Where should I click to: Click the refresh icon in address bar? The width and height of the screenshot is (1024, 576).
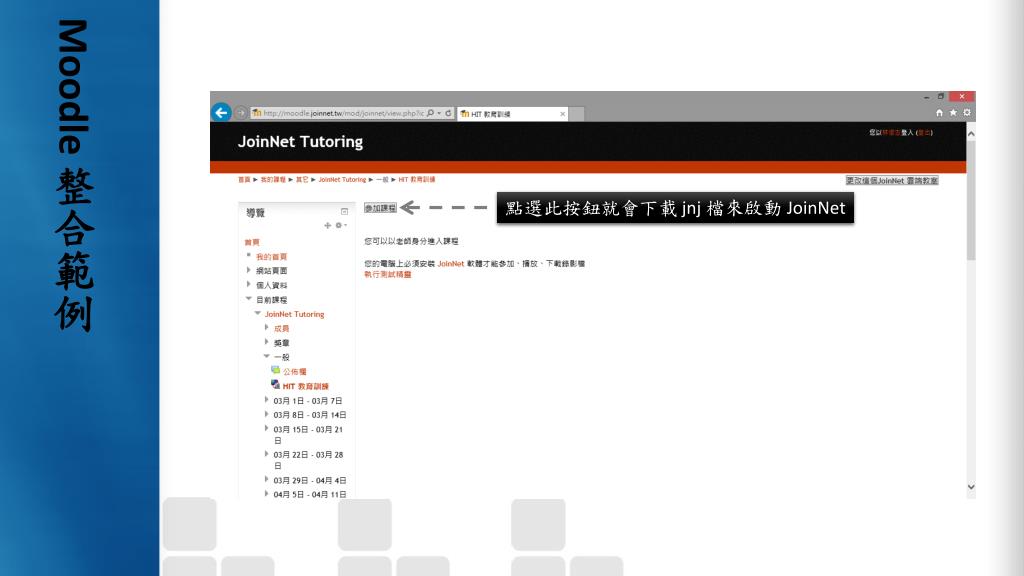point(448,113)
